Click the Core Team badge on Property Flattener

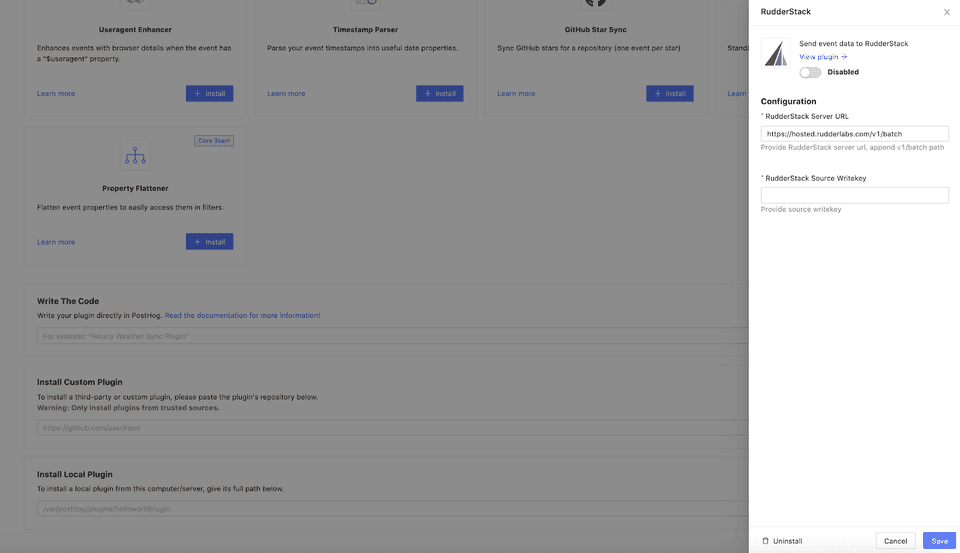click(x=214, y=141)
